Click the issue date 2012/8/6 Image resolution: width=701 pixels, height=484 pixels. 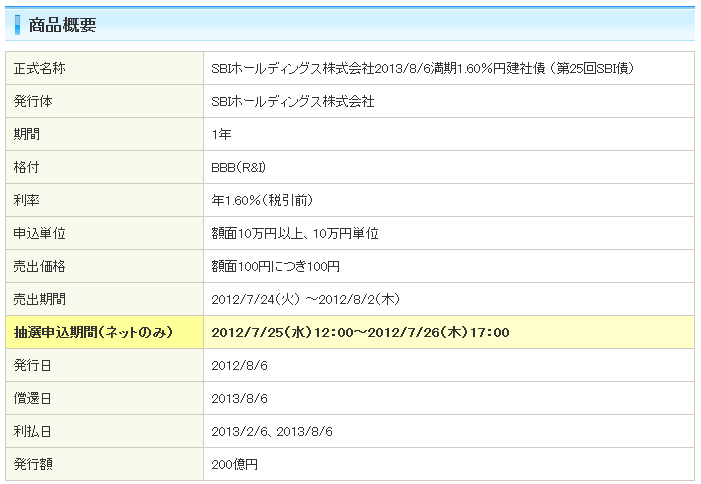[239, 366]
